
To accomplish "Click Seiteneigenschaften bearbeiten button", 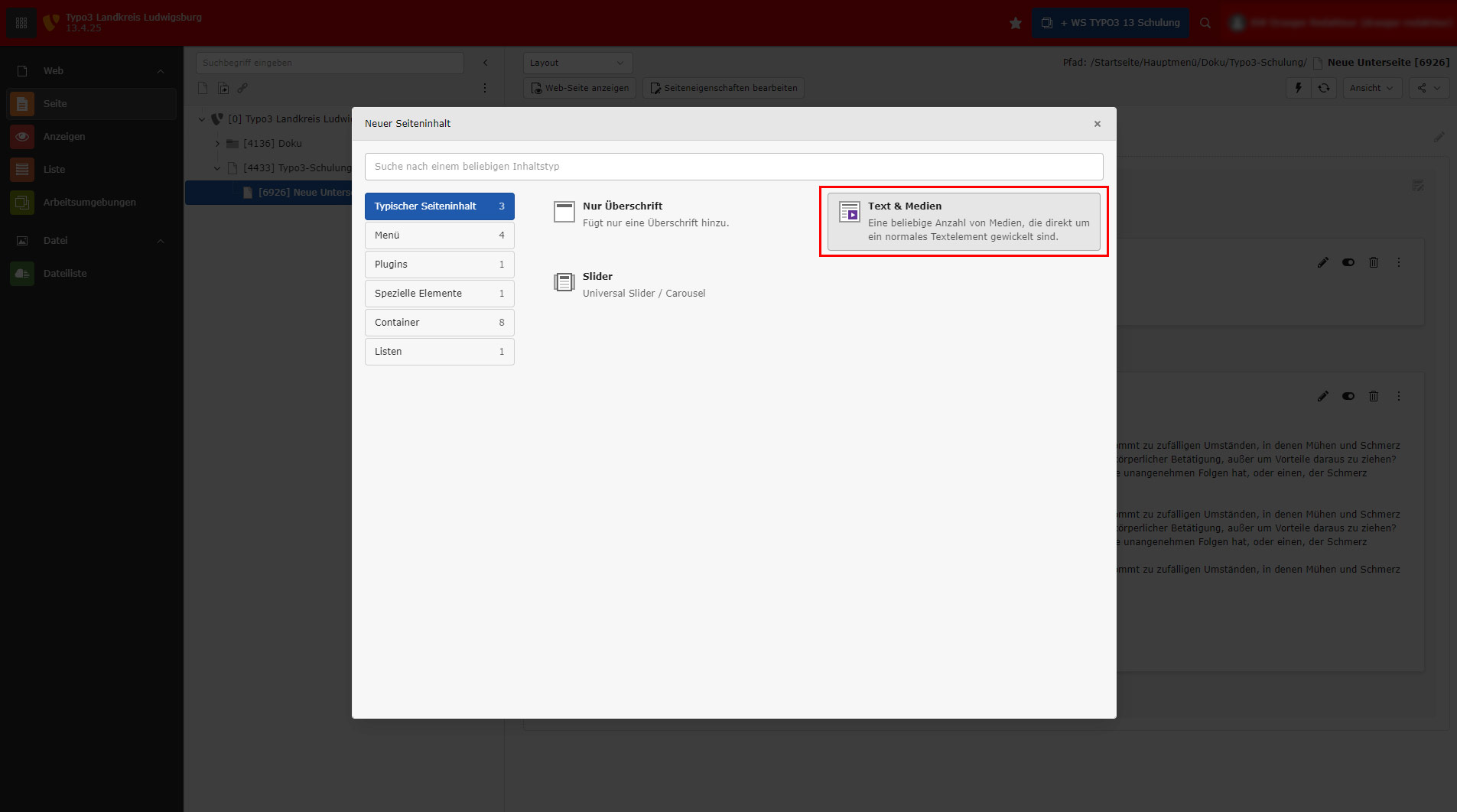I will (724, 88).
